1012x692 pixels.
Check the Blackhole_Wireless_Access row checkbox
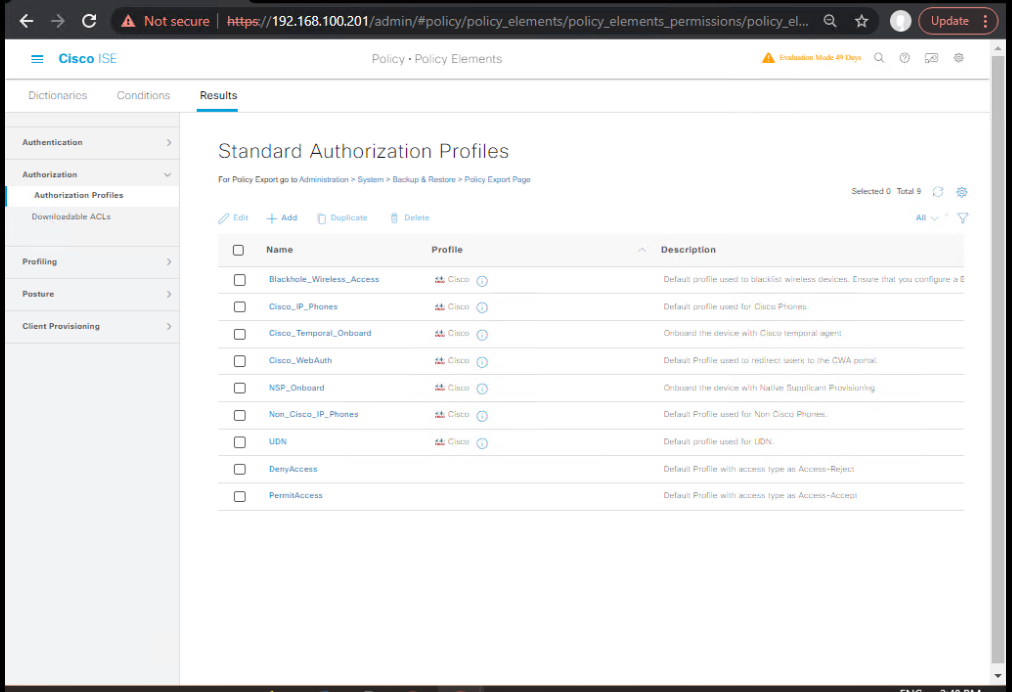[239, 280]
